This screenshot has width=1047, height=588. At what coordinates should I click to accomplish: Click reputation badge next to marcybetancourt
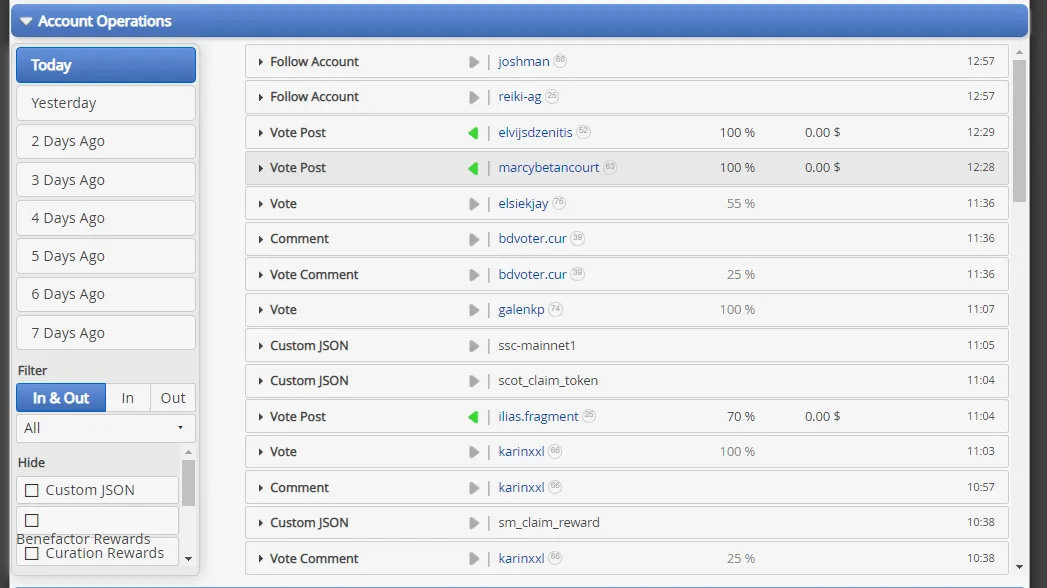610,167
